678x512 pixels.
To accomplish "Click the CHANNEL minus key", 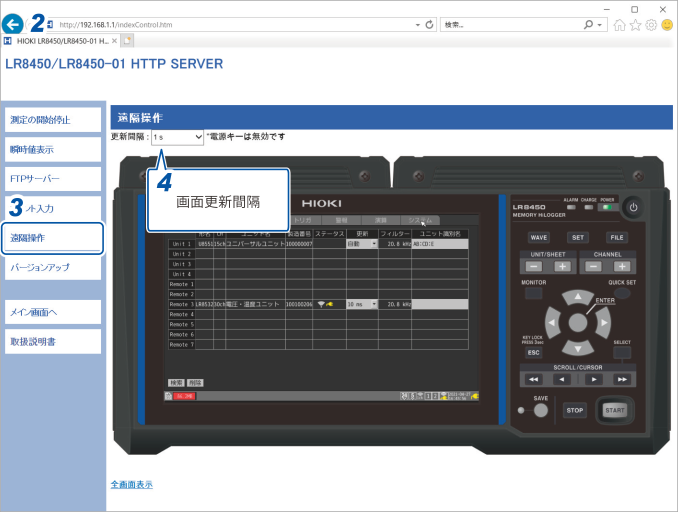I will point(593,266).
